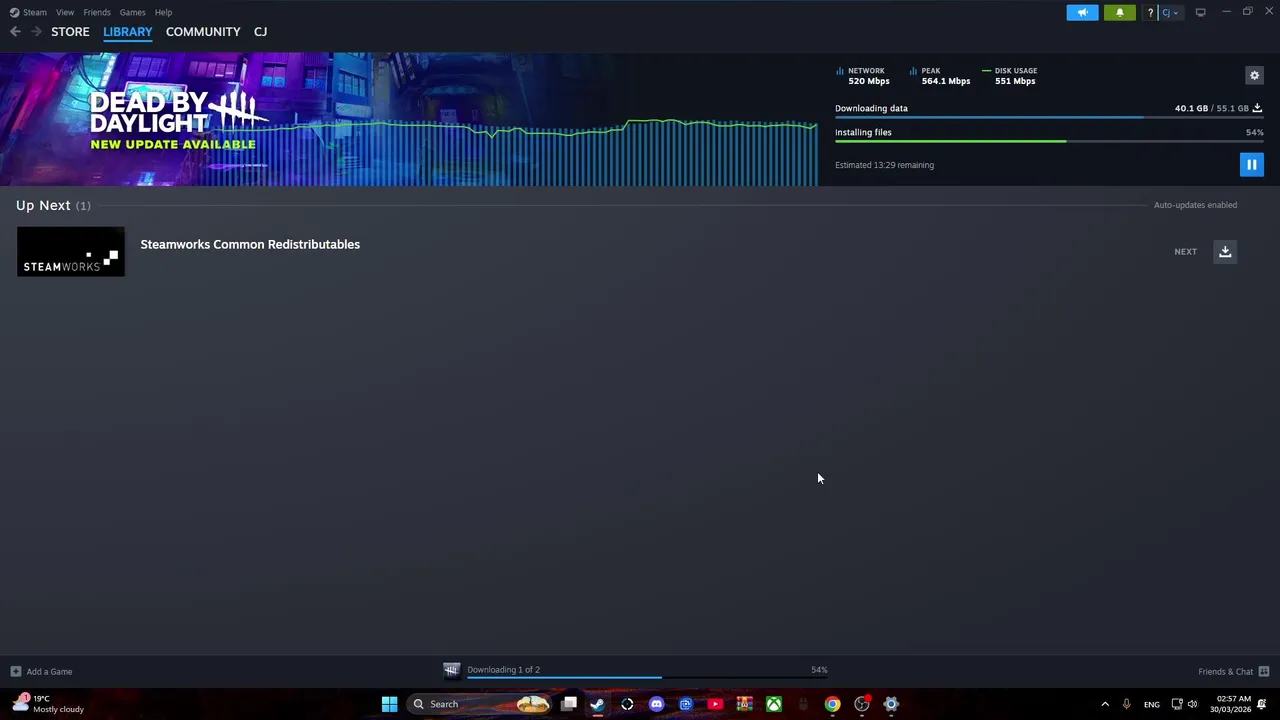Open Downloading 1 of 2 status
The width and height of the screenshot is (1280, 720).
tap(503, 670)
